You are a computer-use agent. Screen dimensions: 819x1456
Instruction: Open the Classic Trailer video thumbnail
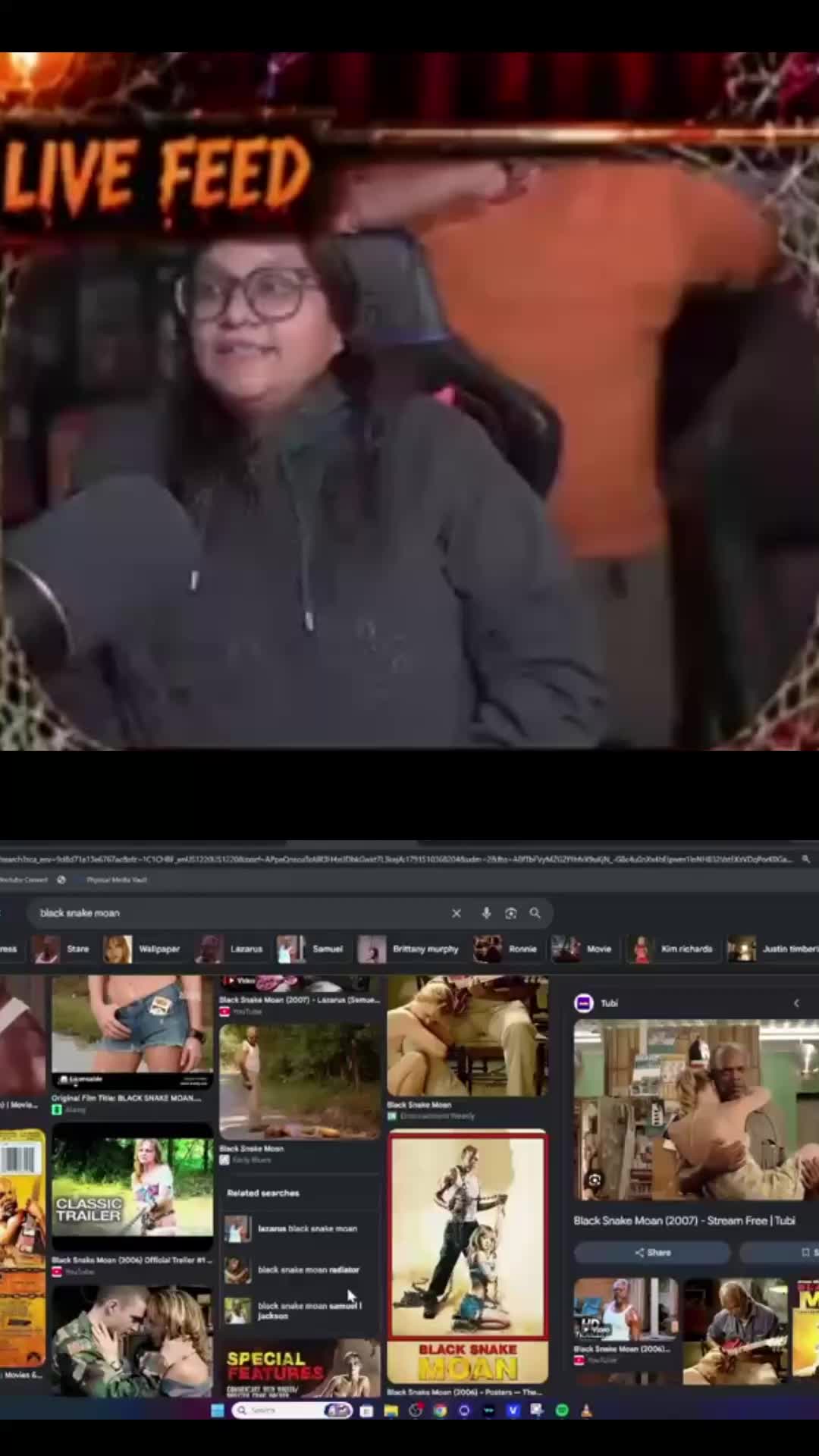(133, 1188)
